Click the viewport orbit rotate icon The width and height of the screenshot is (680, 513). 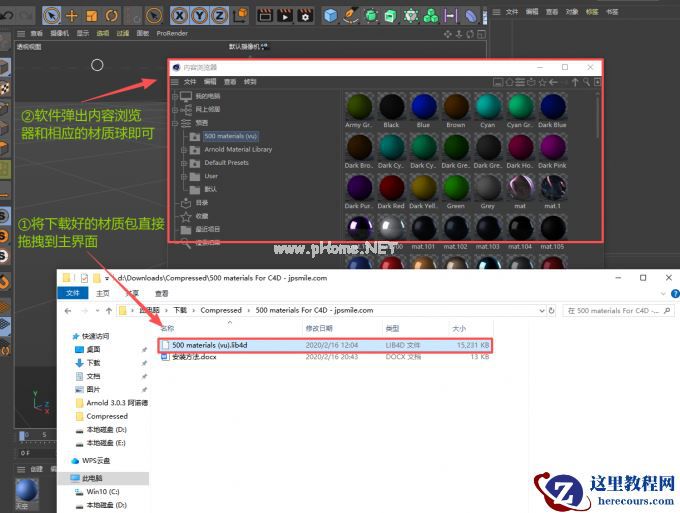click(470, 34)
